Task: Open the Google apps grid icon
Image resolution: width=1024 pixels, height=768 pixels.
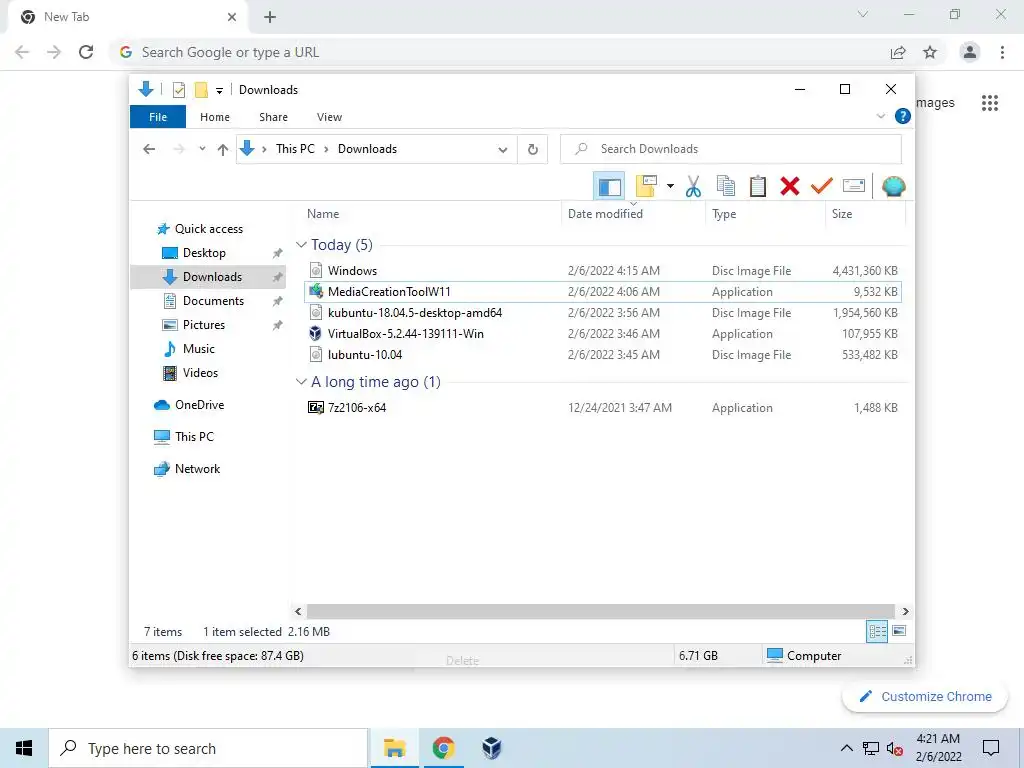Action: [x=989, y=103]
